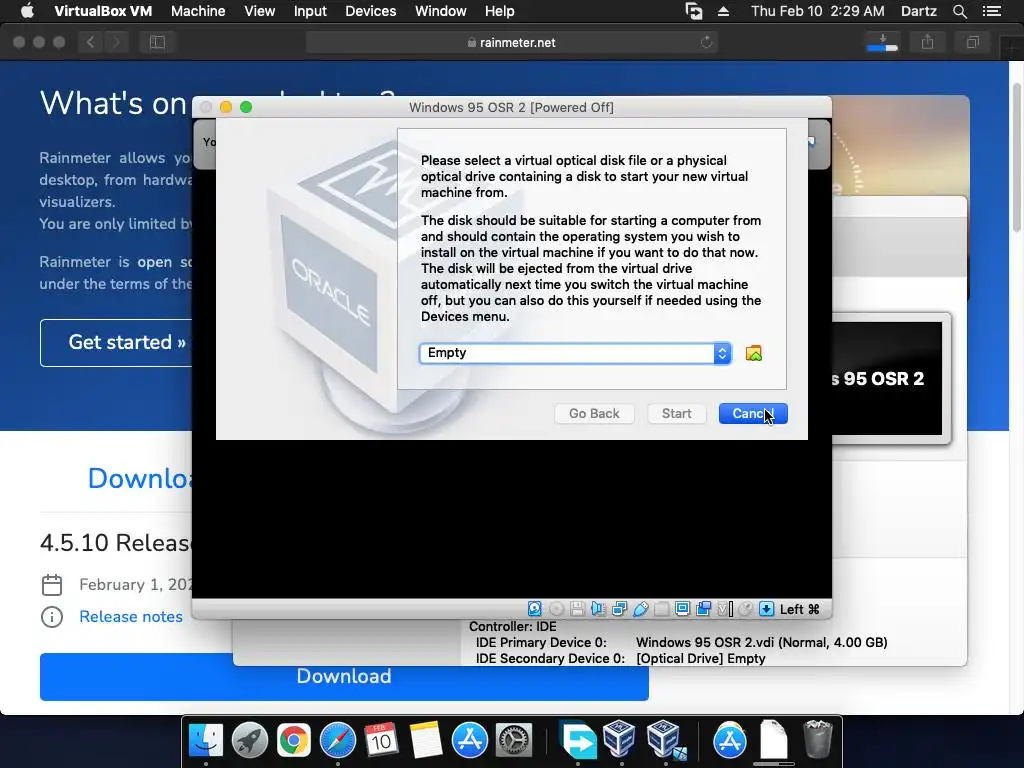Click the display indicator icon in status bar
The height and width of the screenshot is (768, 1024).
pos(682,609)
